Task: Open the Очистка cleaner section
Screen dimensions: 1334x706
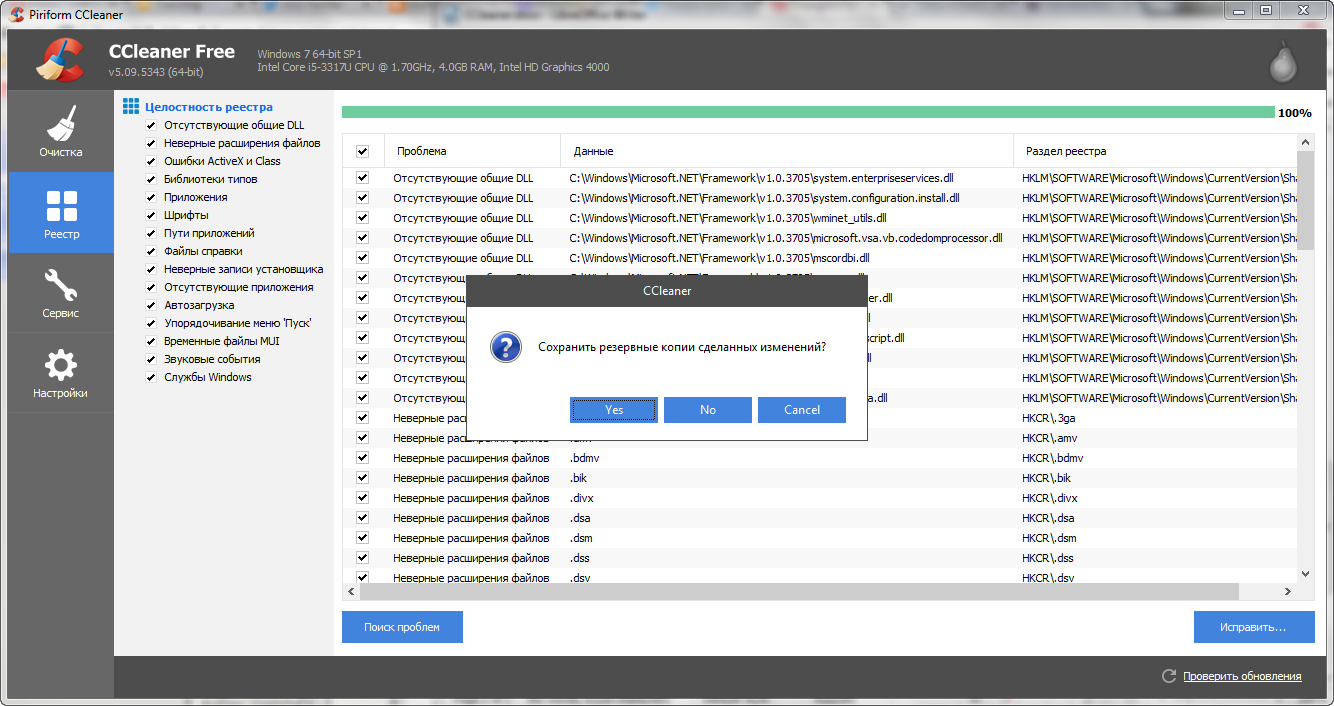Action: [61, 131]
